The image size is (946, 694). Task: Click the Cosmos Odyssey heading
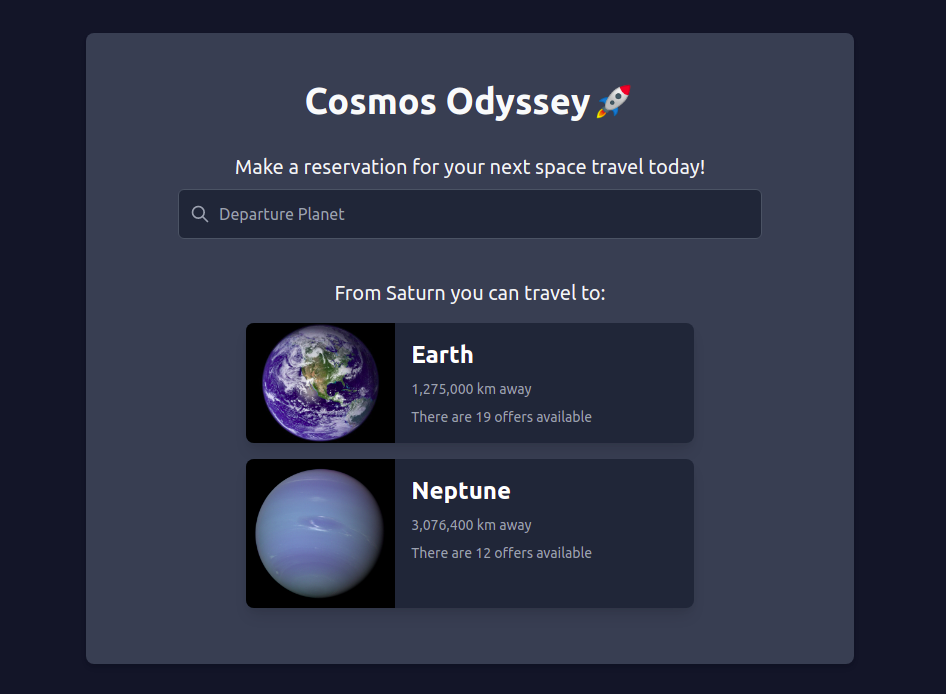click(x=447, y=101)
